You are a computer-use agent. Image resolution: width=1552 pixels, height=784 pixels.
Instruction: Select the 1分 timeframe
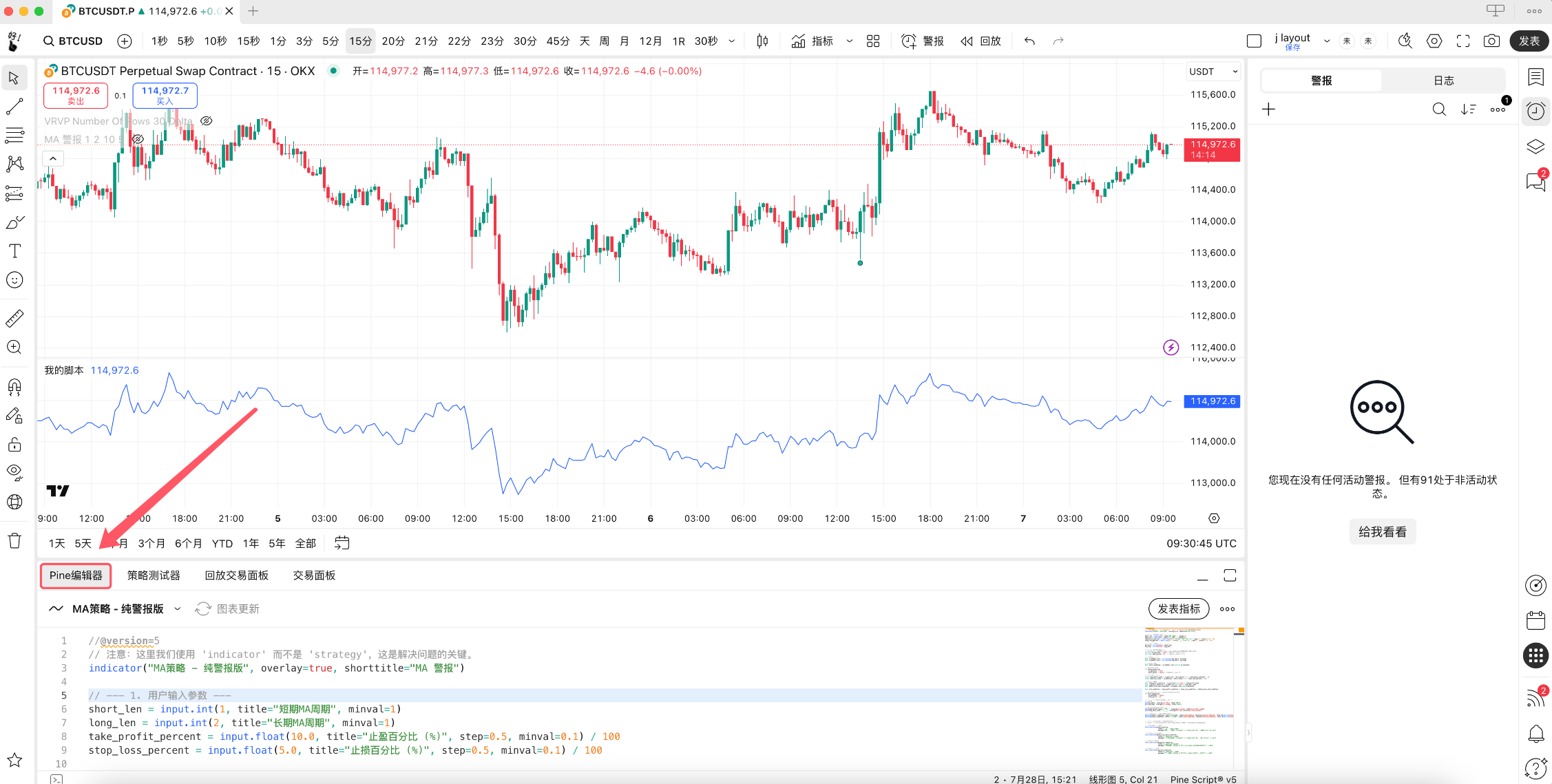coord(278,41)
